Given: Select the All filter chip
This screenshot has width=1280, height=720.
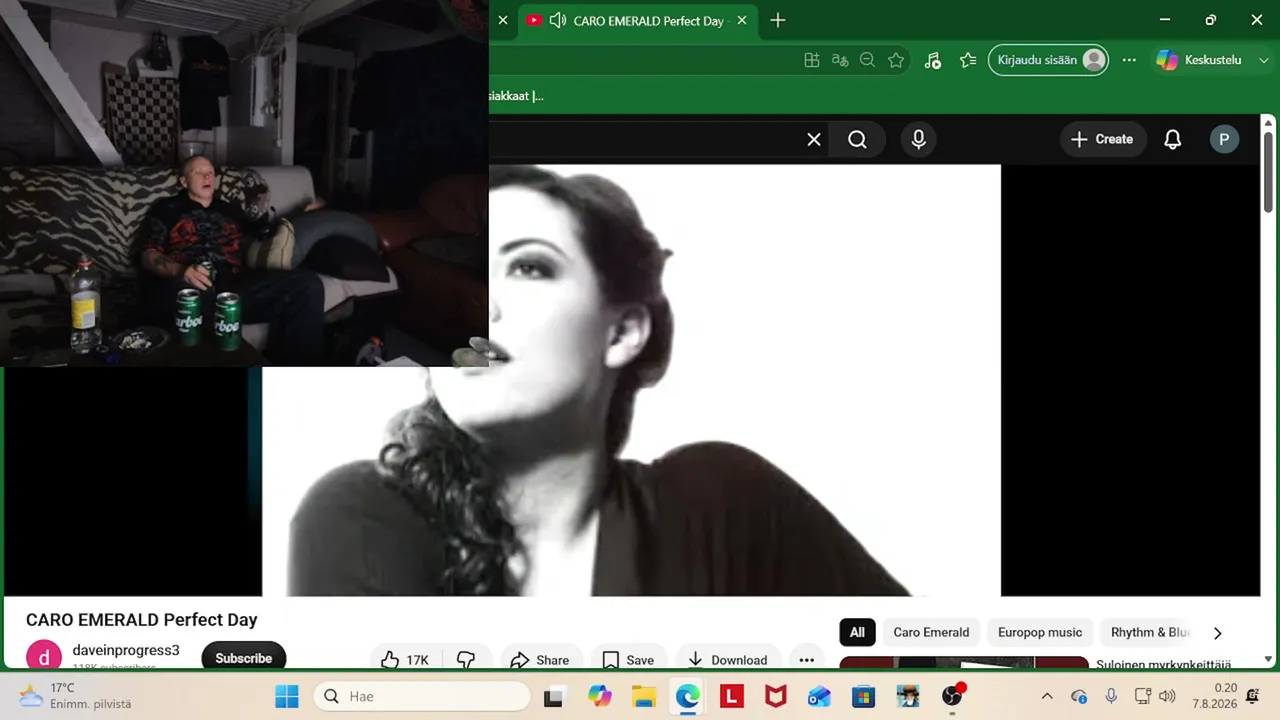Looking at the screenshot, I should click(x=857, y=632).
